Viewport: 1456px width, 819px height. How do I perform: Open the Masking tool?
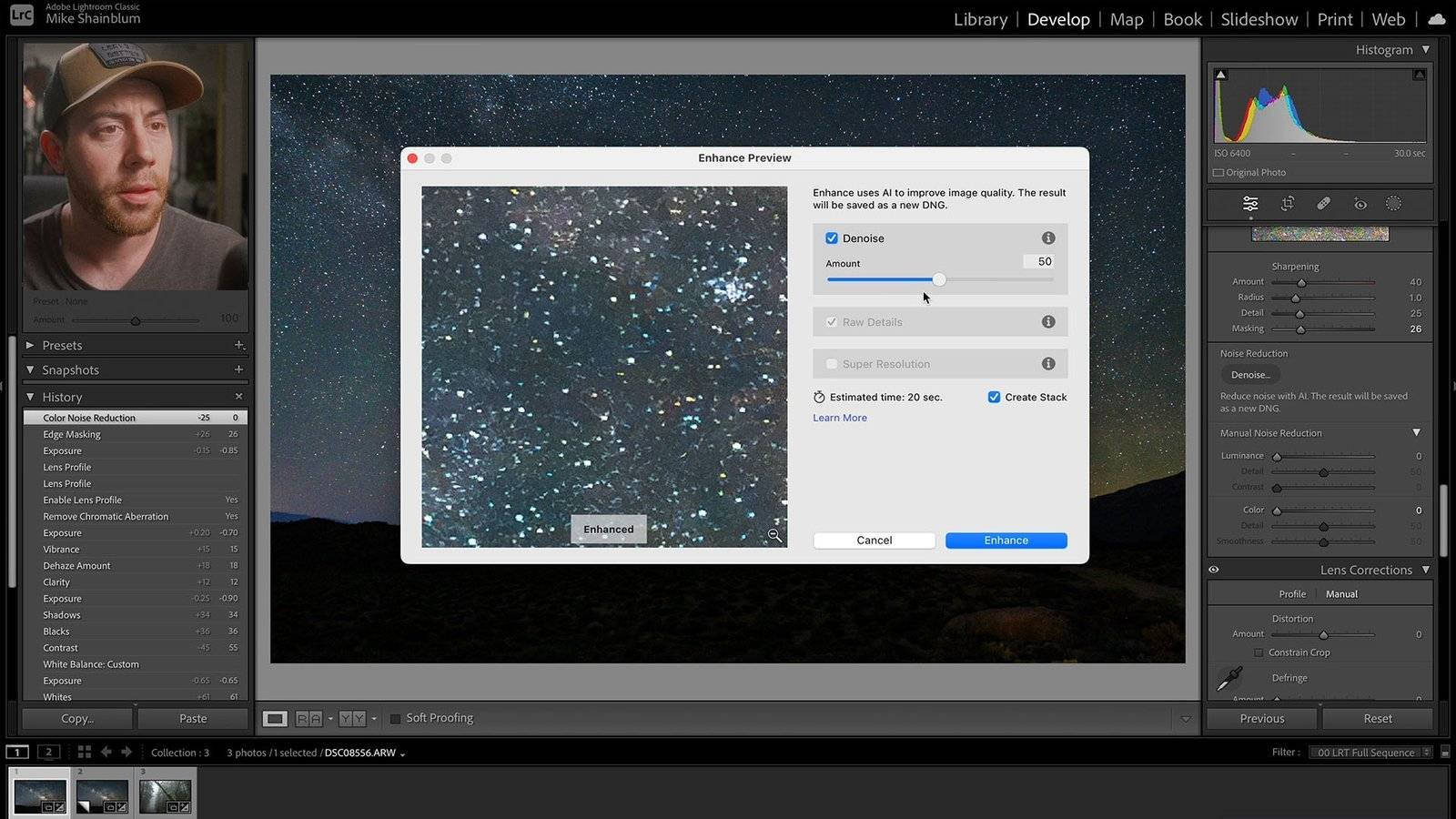(x=1393, y=204)
